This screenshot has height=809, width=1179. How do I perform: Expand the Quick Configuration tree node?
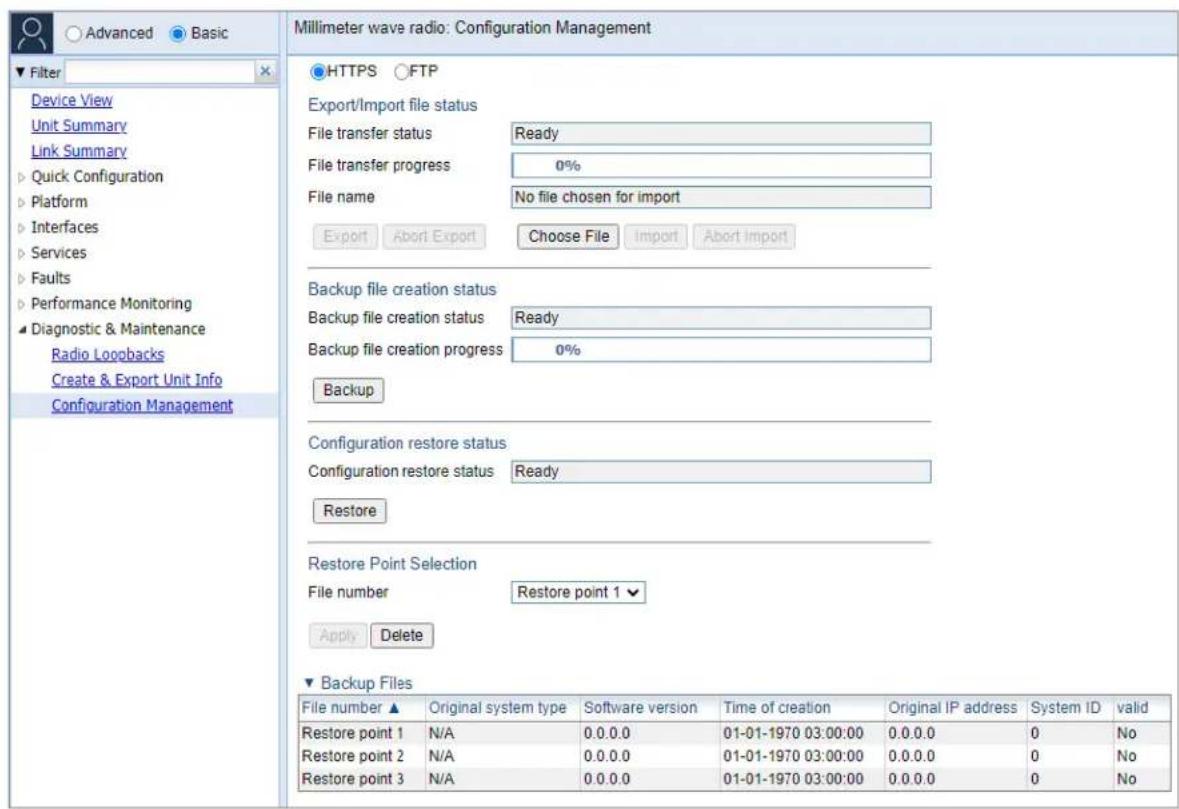point(22,177)
